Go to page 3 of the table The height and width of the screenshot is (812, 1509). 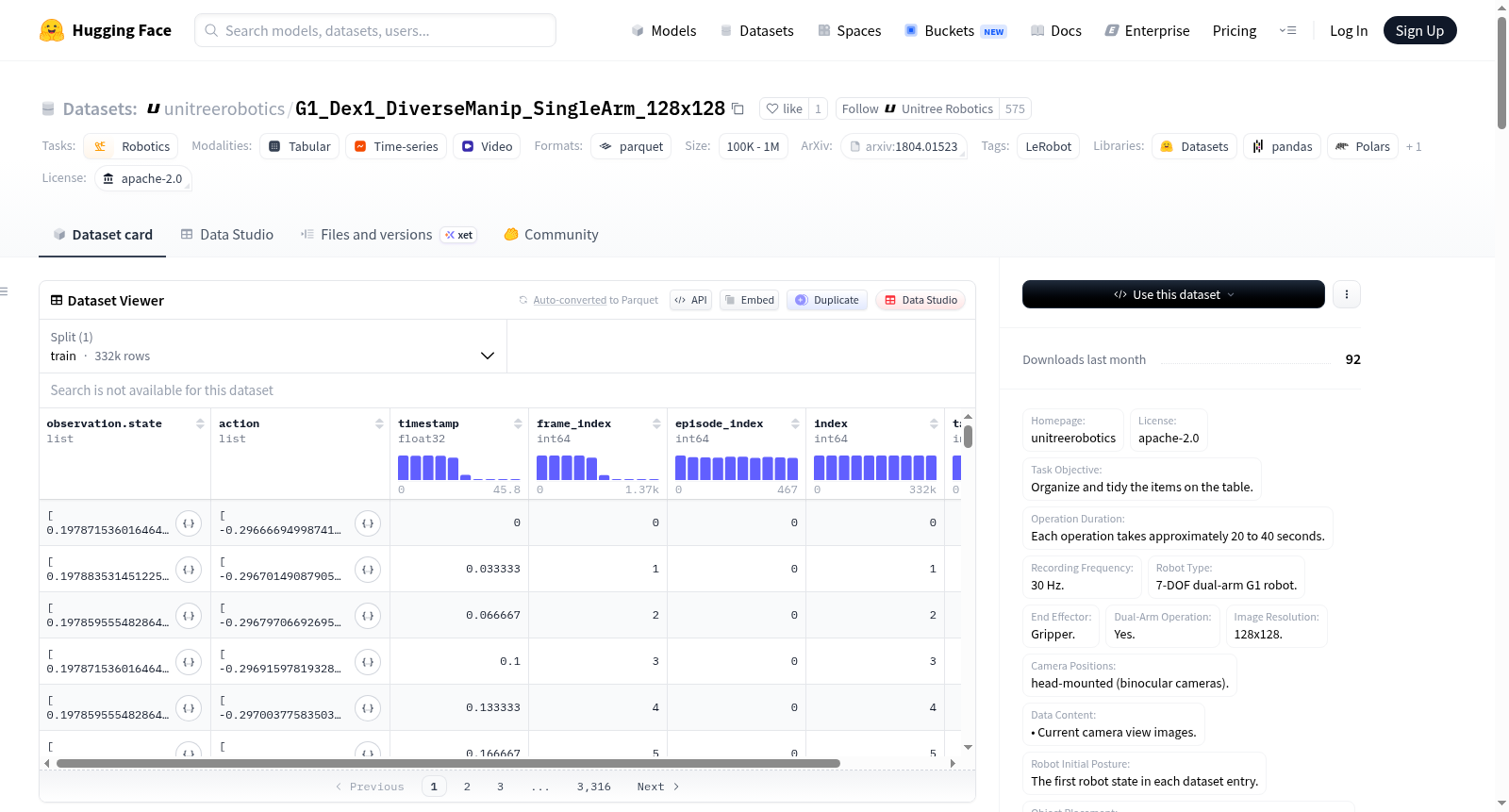[x=500, y=787]
